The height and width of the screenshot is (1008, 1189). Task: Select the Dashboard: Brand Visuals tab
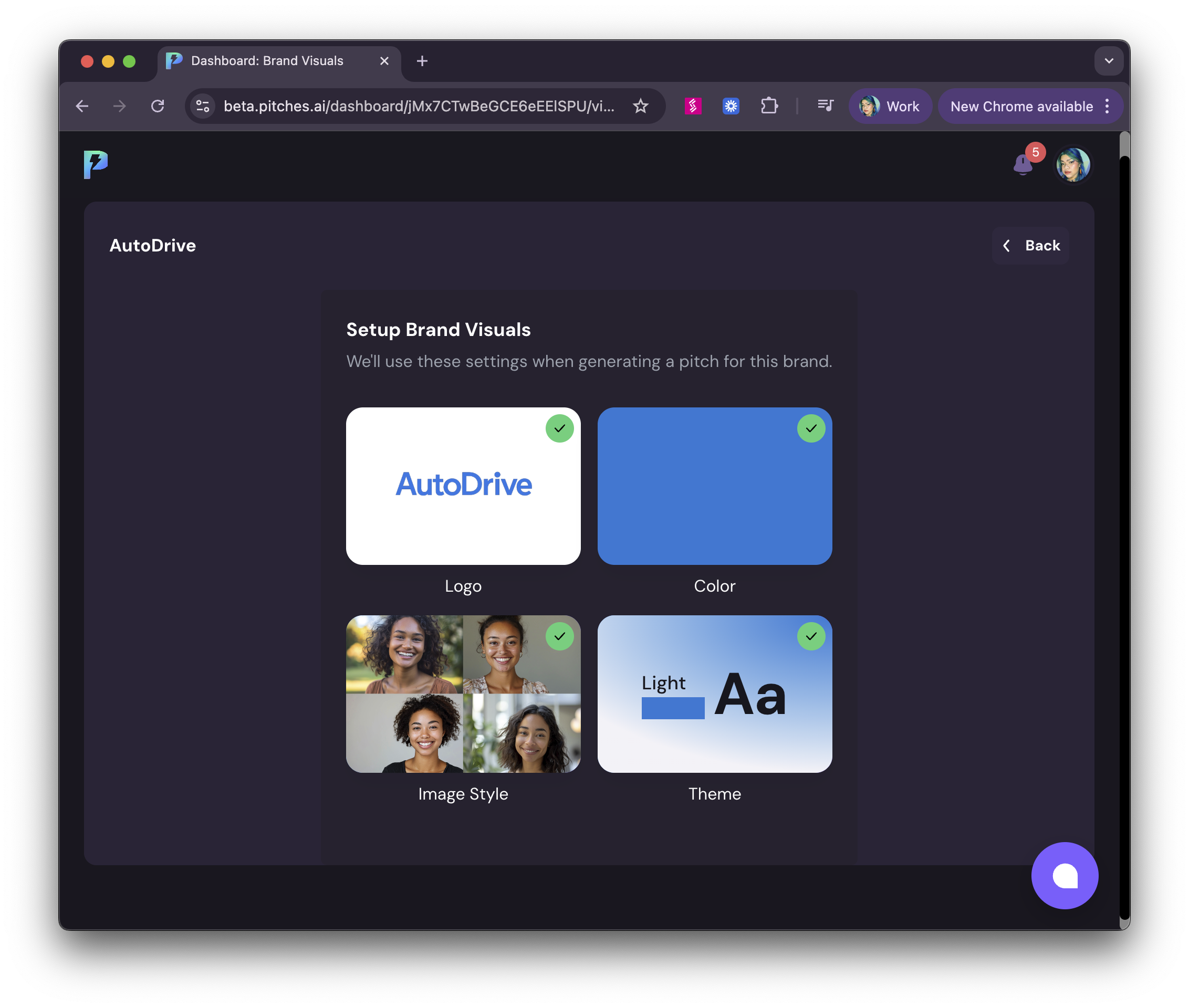click(x=267, y=61)
